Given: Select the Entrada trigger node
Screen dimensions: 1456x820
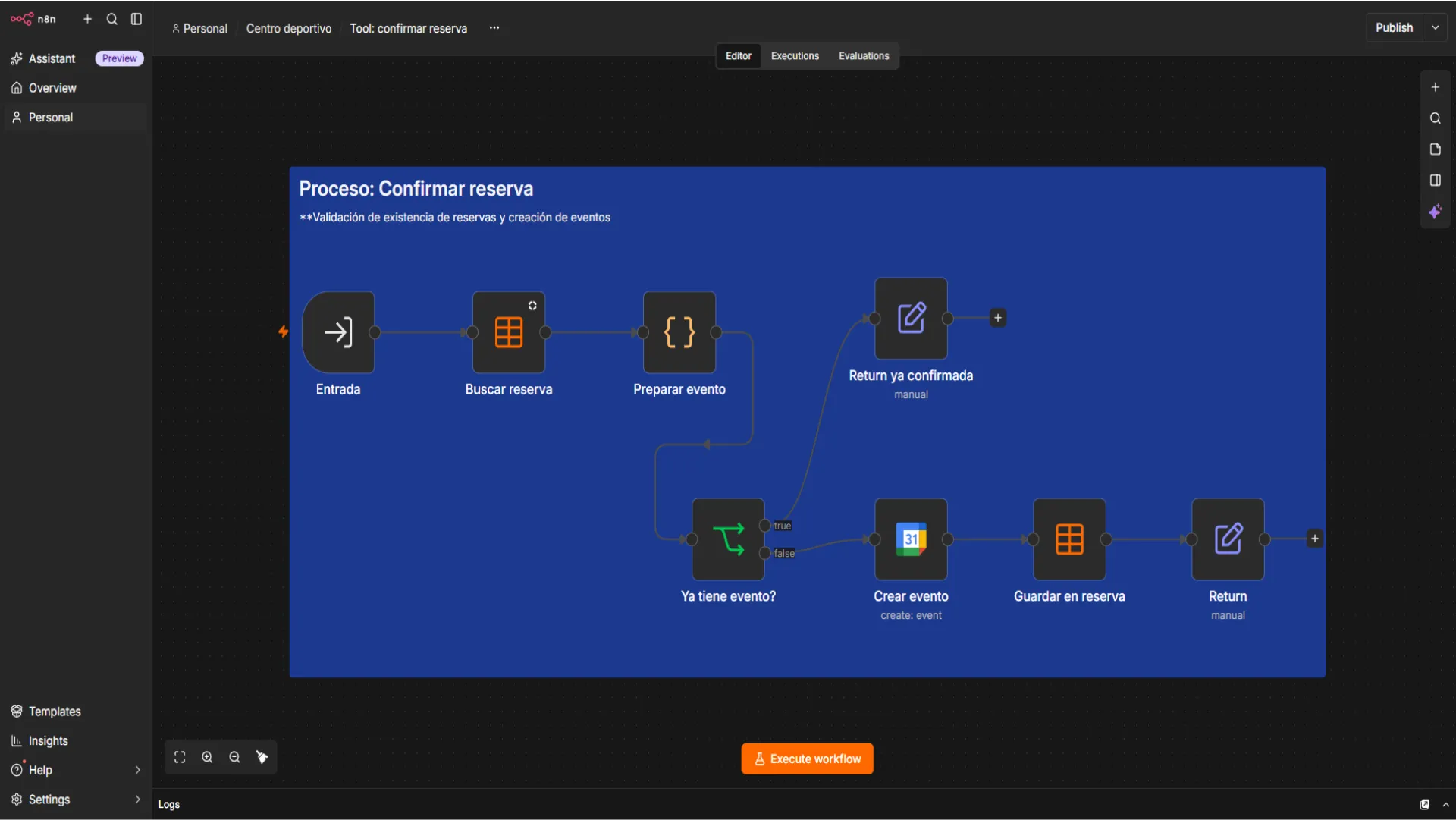Looking at the screenshot, I should [338, 332].
